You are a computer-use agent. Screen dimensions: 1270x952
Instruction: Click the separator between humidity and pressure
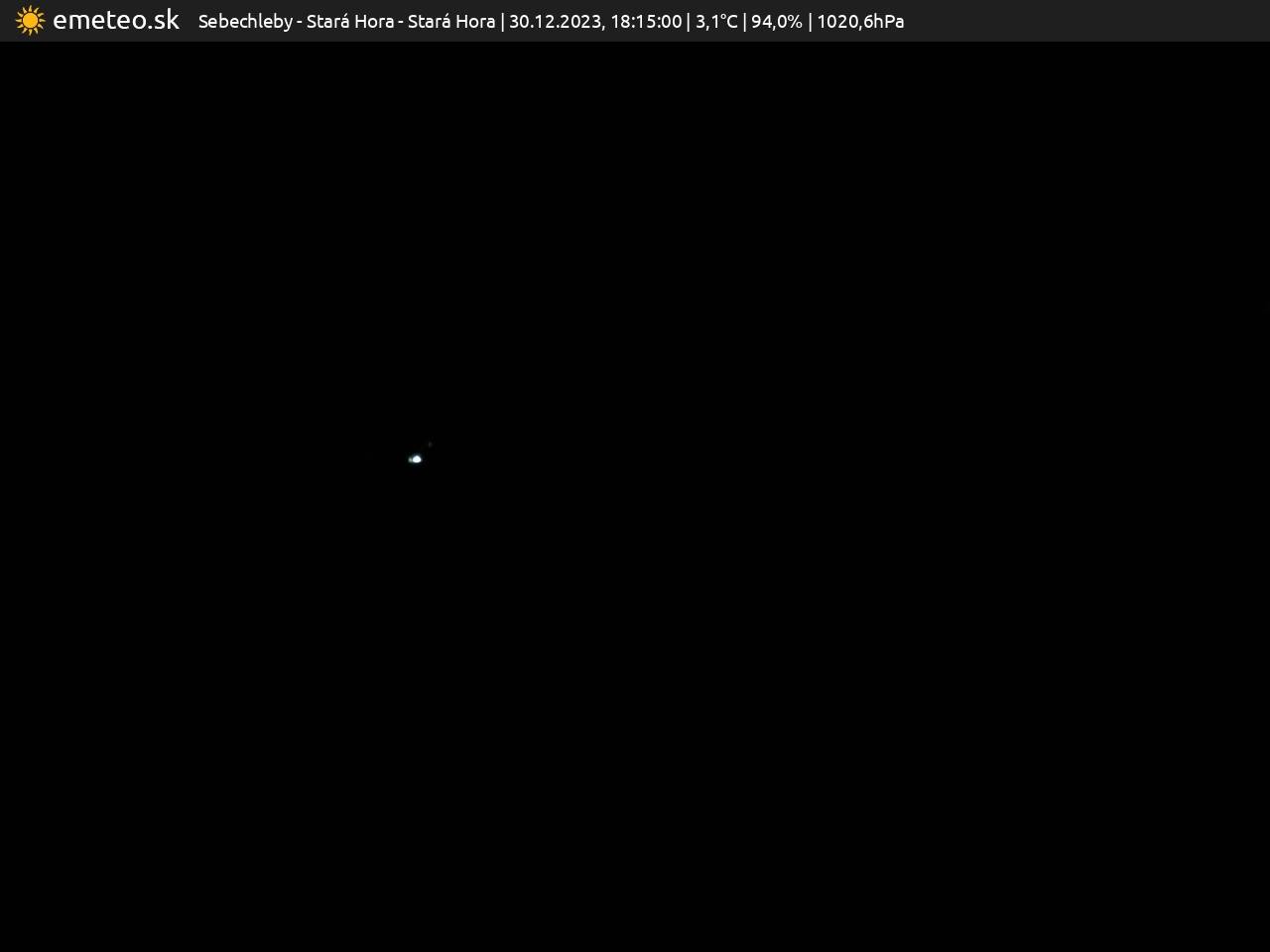(810, 22)
